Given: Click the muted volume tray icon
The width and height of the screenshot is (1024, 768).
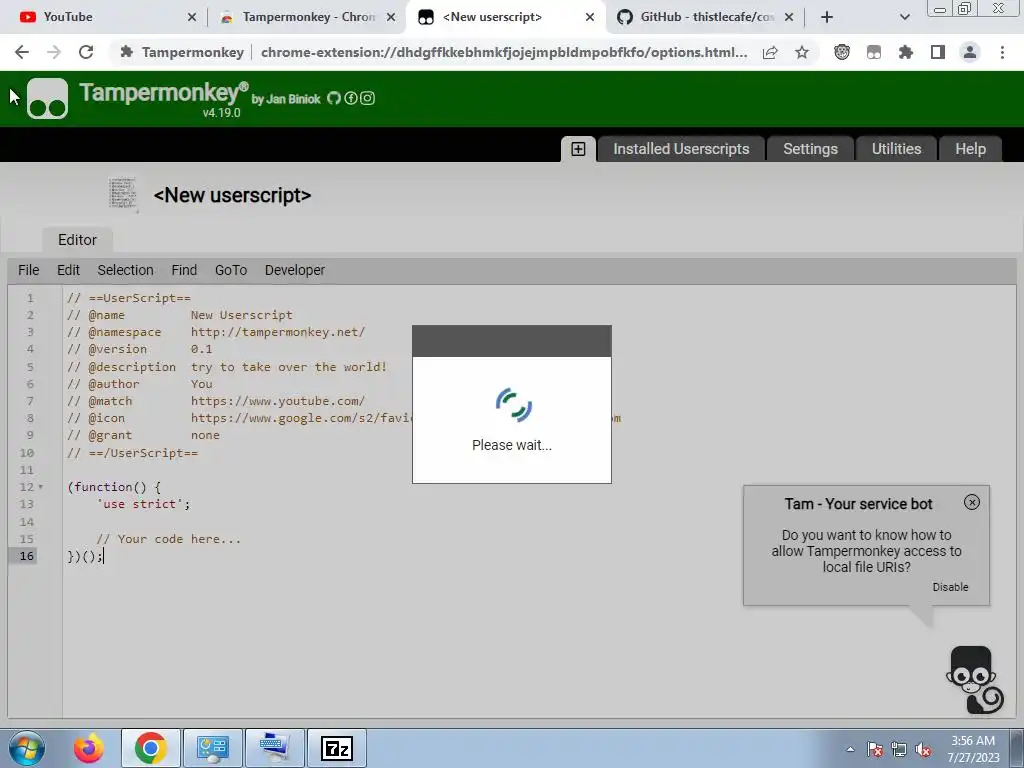Looking at the screenshot, I should click(x=923, y=749).
